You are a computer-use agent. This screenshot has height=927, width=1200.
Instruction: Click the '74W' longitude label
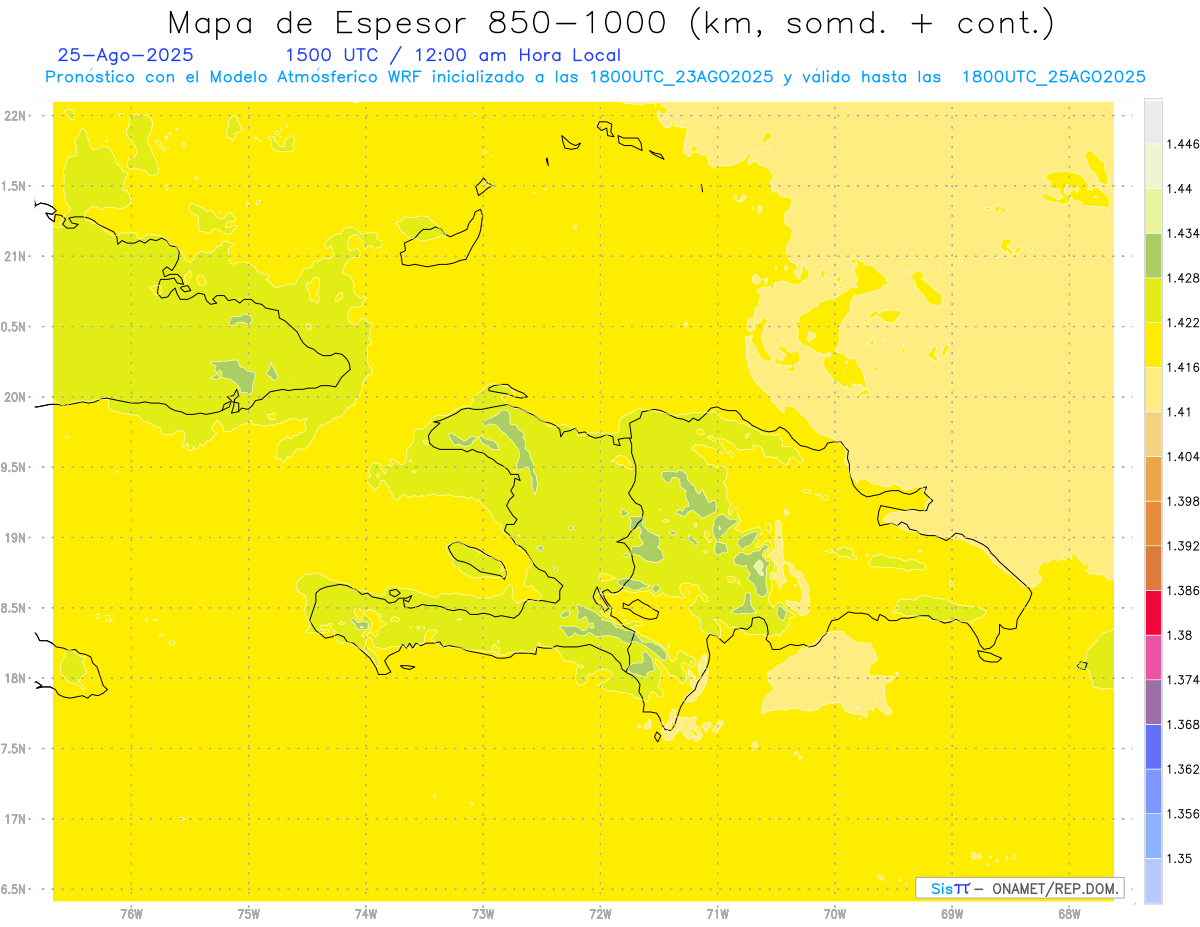(365, 914)
